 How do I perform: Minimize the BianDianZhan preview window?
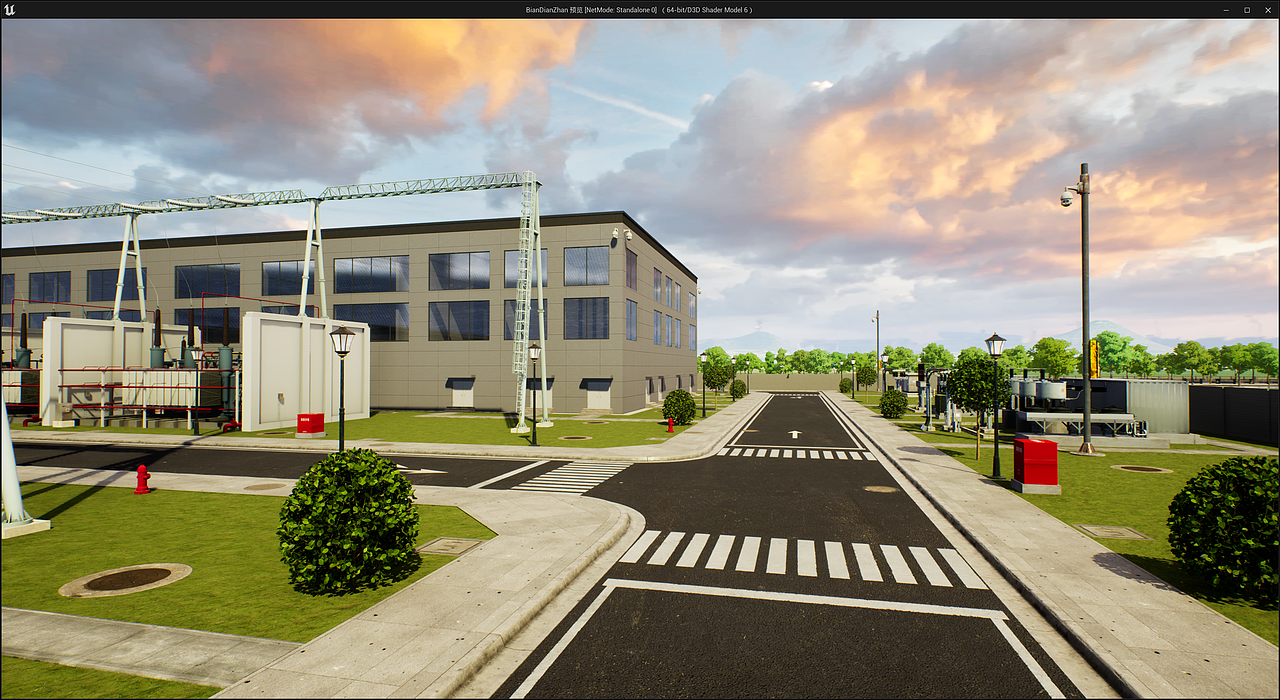1226,9
